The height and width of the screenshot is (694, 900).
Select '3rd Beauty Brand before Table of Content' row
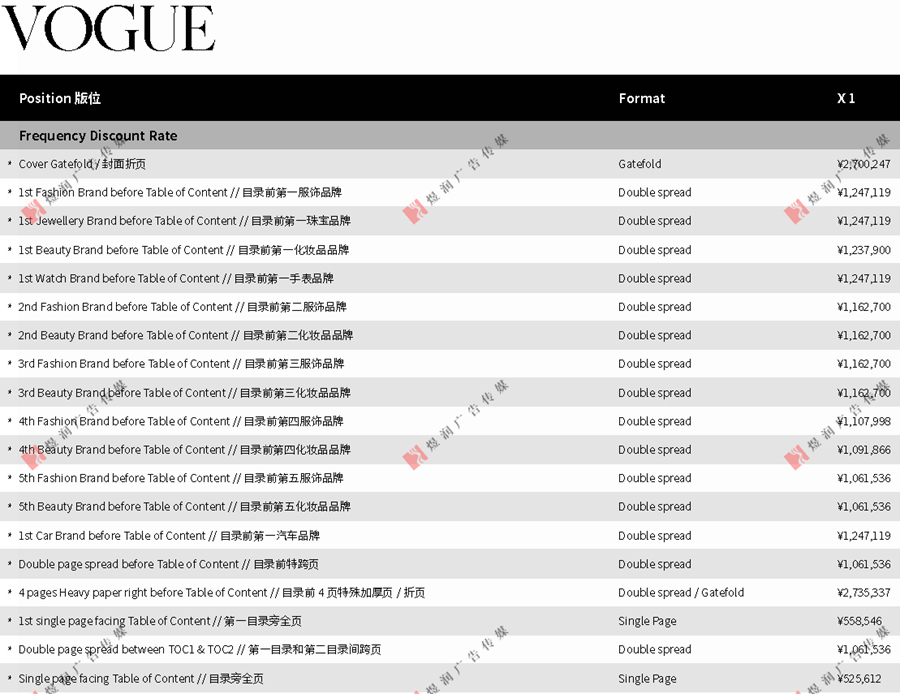point(450,393)
